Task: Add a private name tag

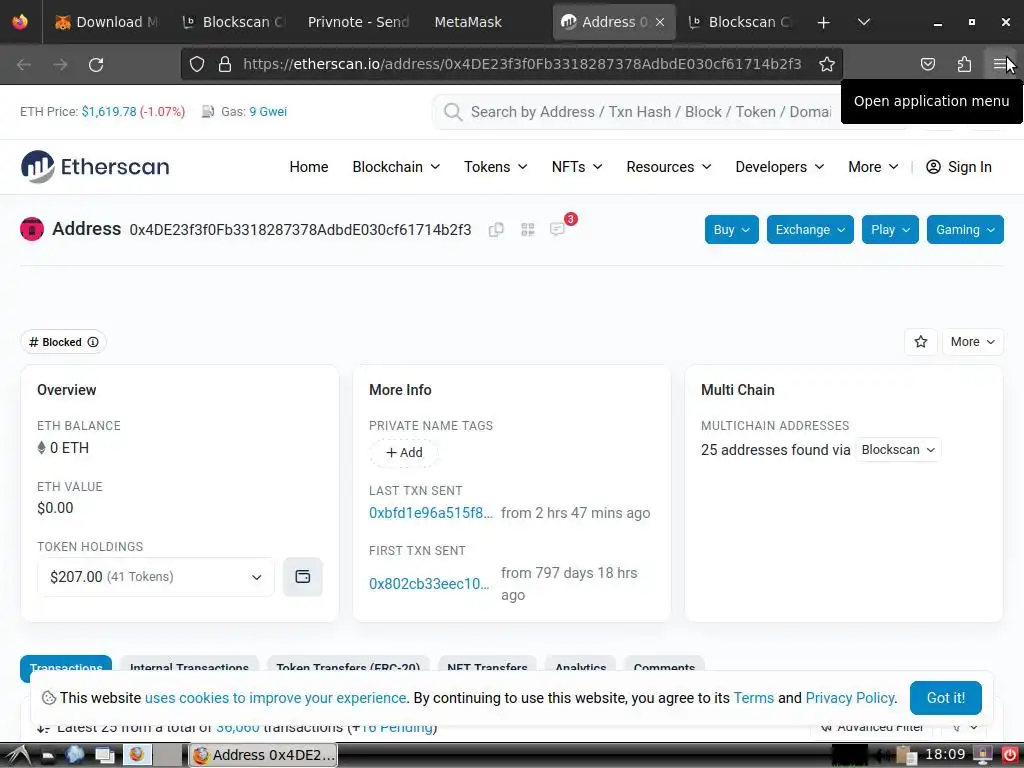Action: pos(404,453)
